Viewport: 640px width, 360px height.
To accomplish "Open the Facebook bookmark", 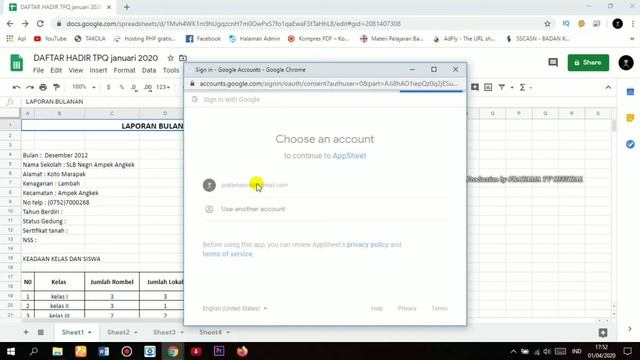I will tap(203, 39).
